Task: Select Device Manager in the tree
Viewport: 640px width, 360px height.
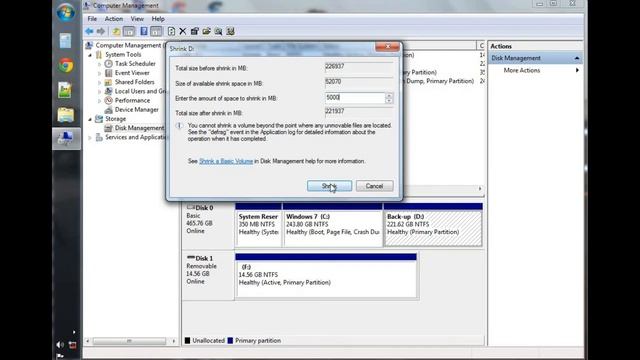Action: 137,110
